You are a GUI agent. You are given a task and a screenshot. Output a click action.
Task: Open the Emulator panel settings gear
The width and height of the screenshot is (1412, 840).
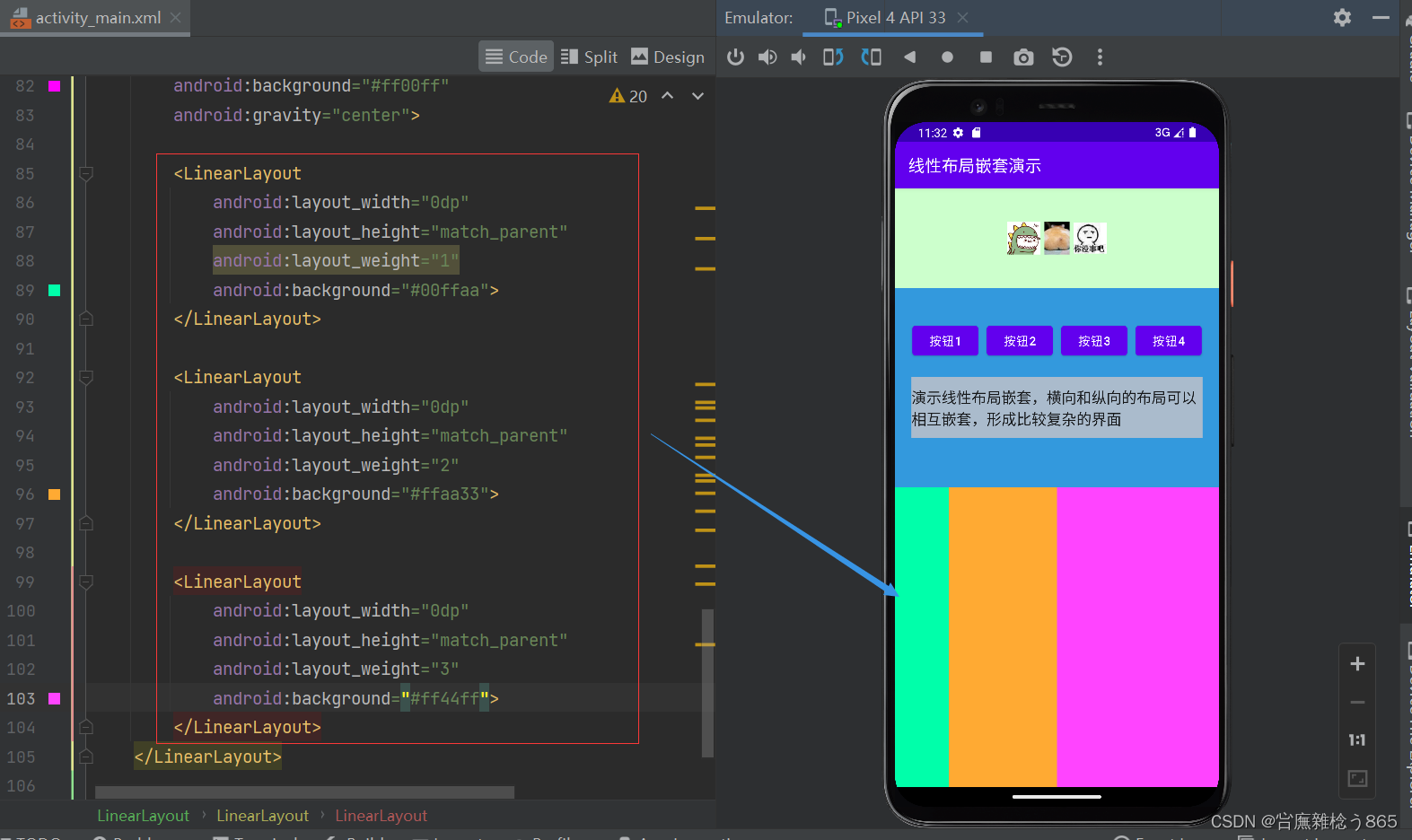[1342, 17]
